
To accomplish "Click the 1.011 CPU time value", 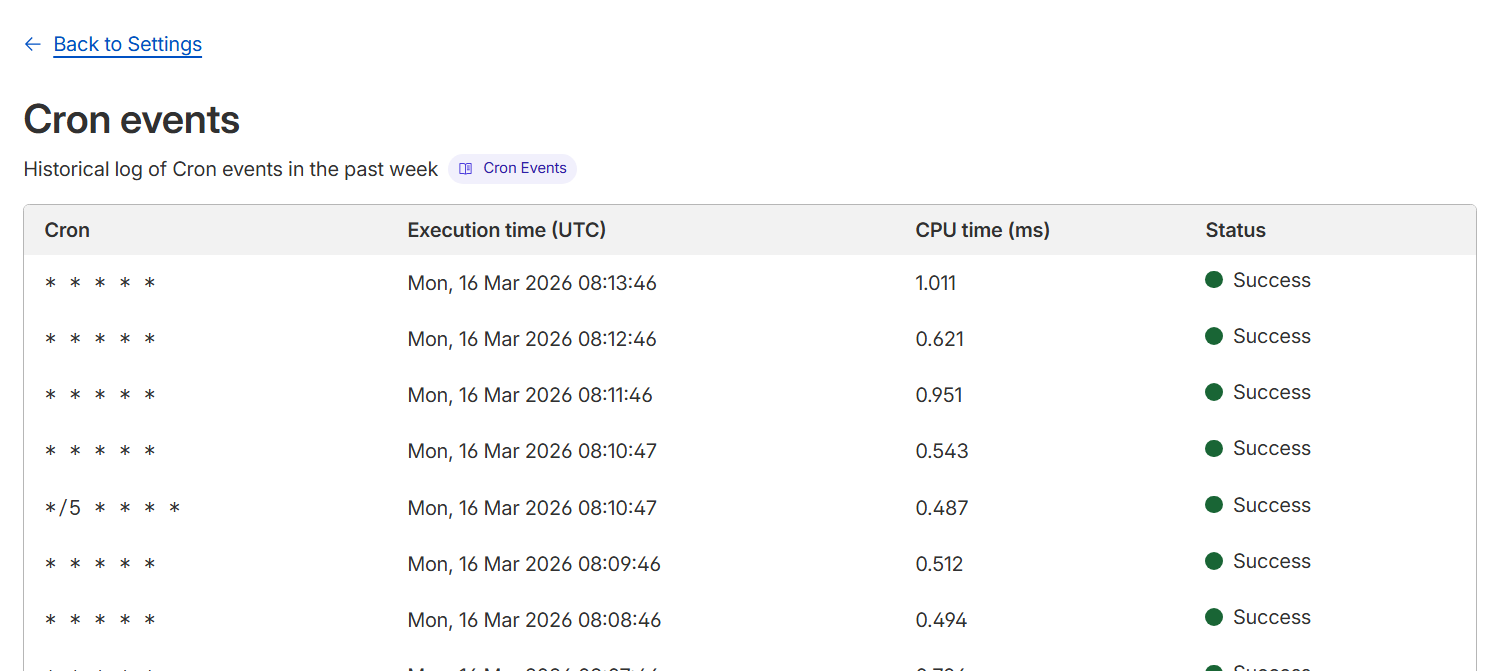I will 935,283.
